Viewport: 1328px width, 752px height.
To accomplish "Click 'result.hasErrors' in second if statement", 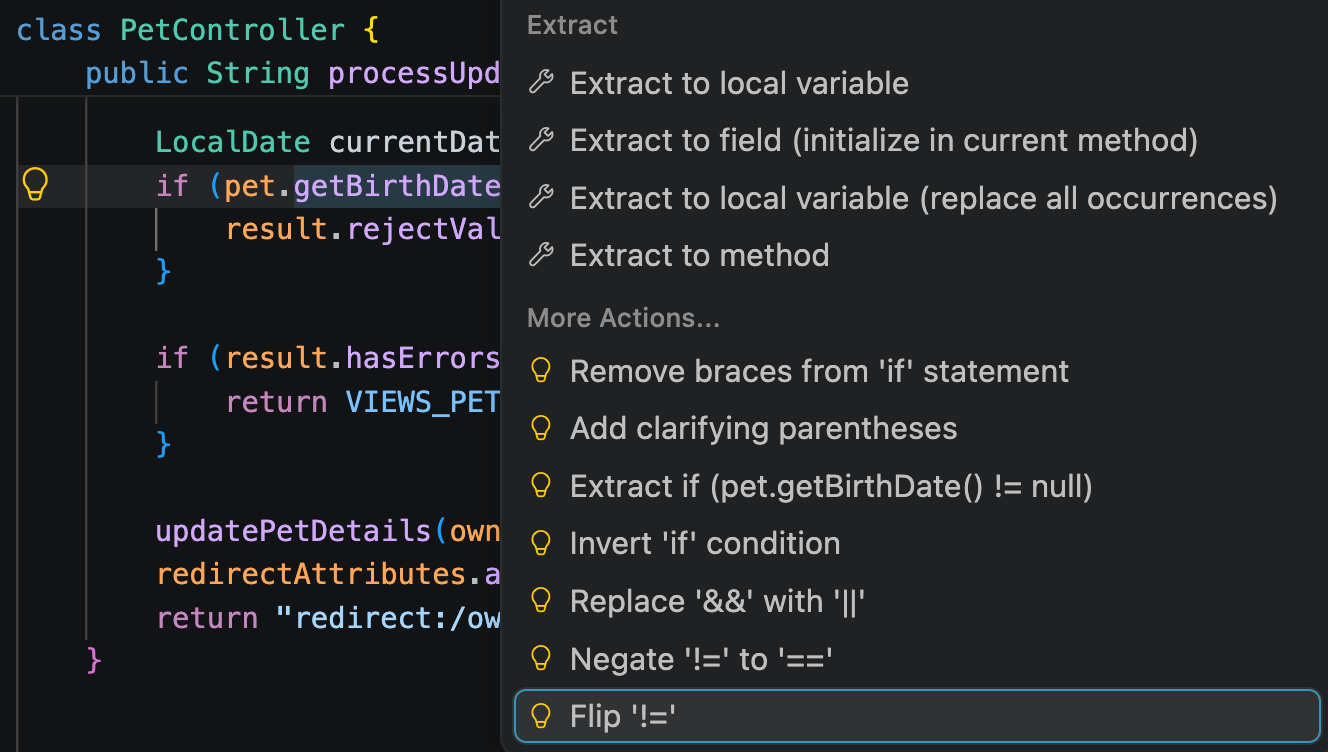I will point(362,358).
